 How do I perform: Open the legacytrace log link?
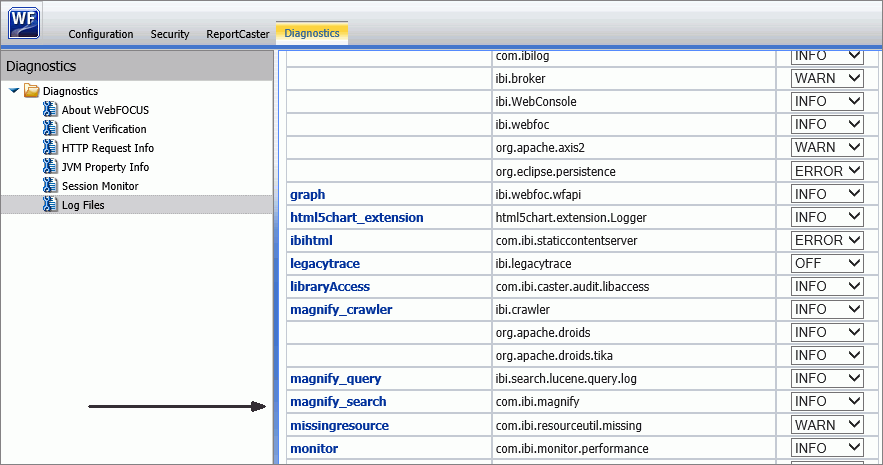coord(325,263)
